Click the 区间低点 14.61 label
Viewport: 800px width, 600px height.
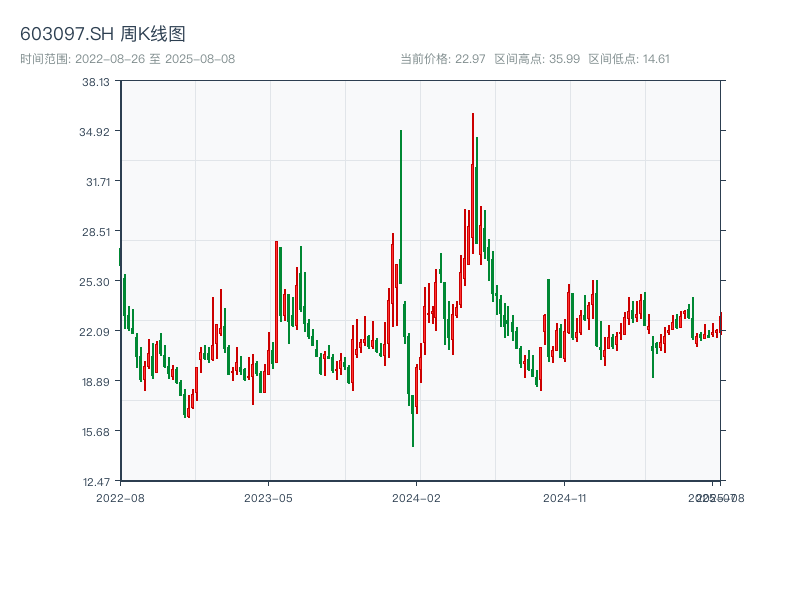click(629, 59)
